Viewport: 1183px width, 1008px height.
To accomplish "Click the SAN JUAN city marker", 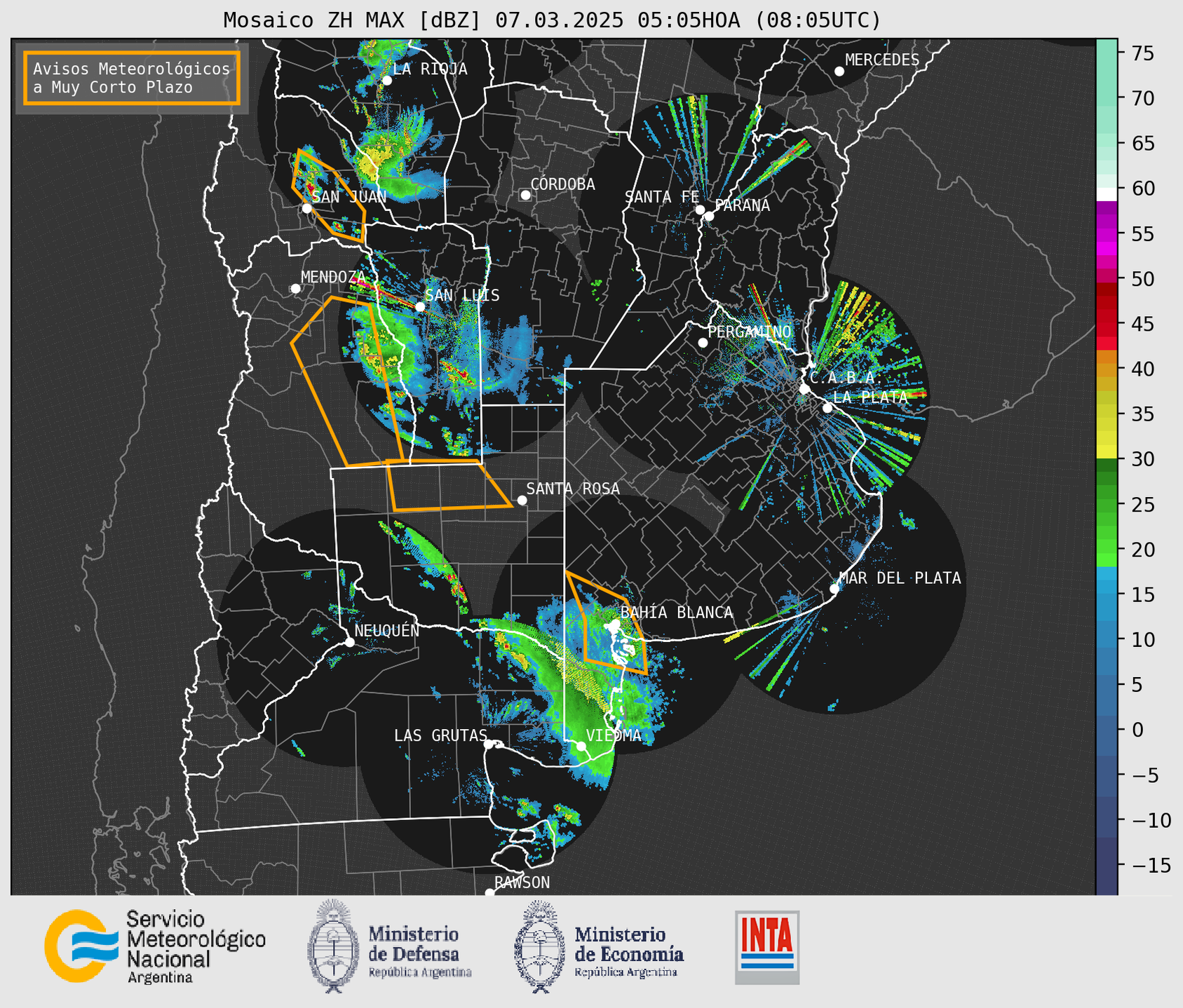I will click(x=306, y=208).
